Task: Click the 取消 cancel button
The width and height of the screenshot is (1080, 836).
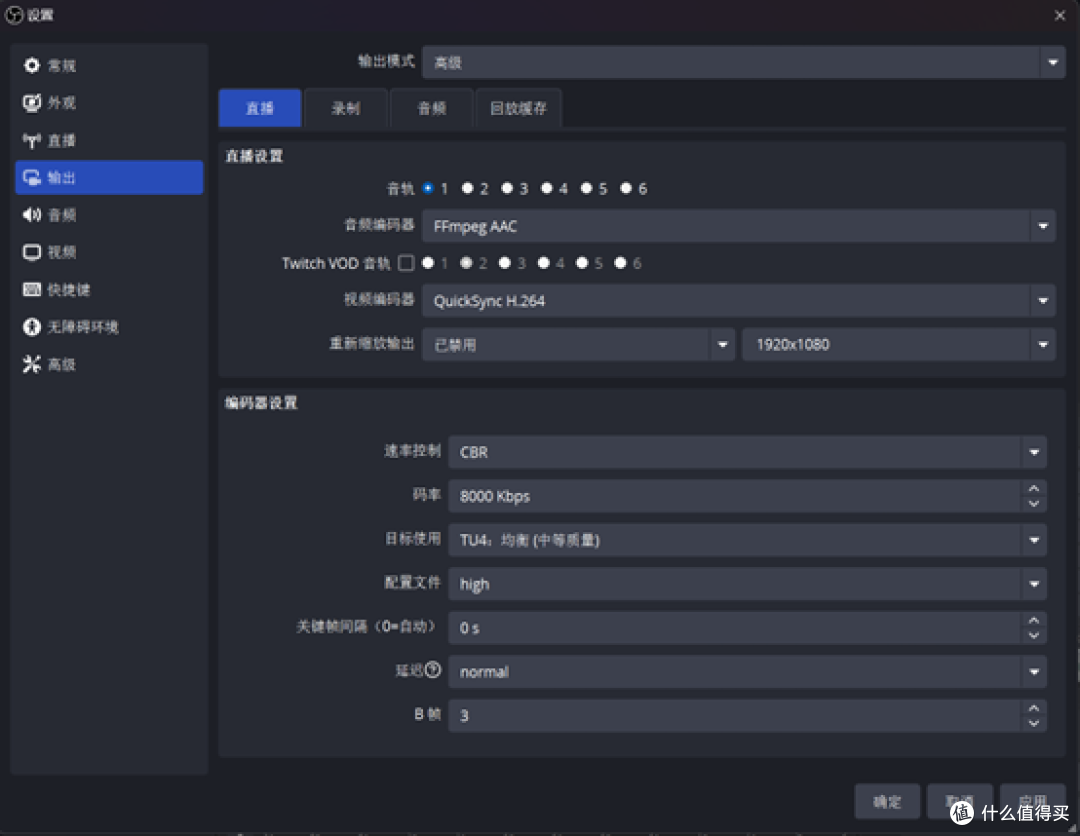Action: click(x=959, y=802)
